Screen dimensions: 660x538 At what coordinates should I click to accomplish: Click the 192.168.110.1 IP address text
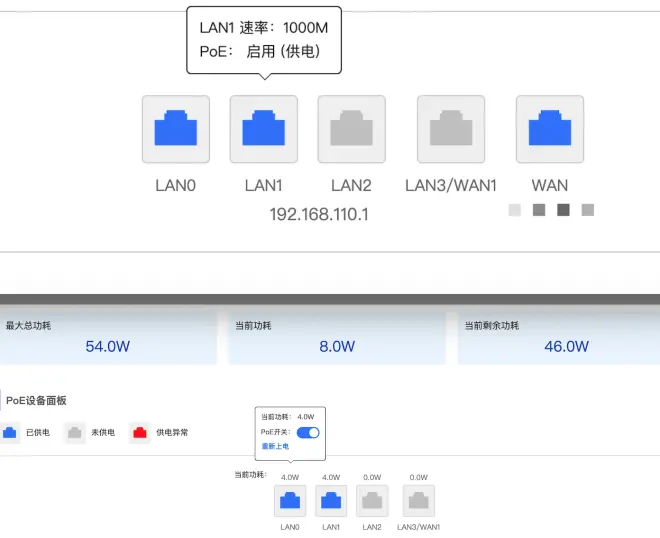point(319,214)
